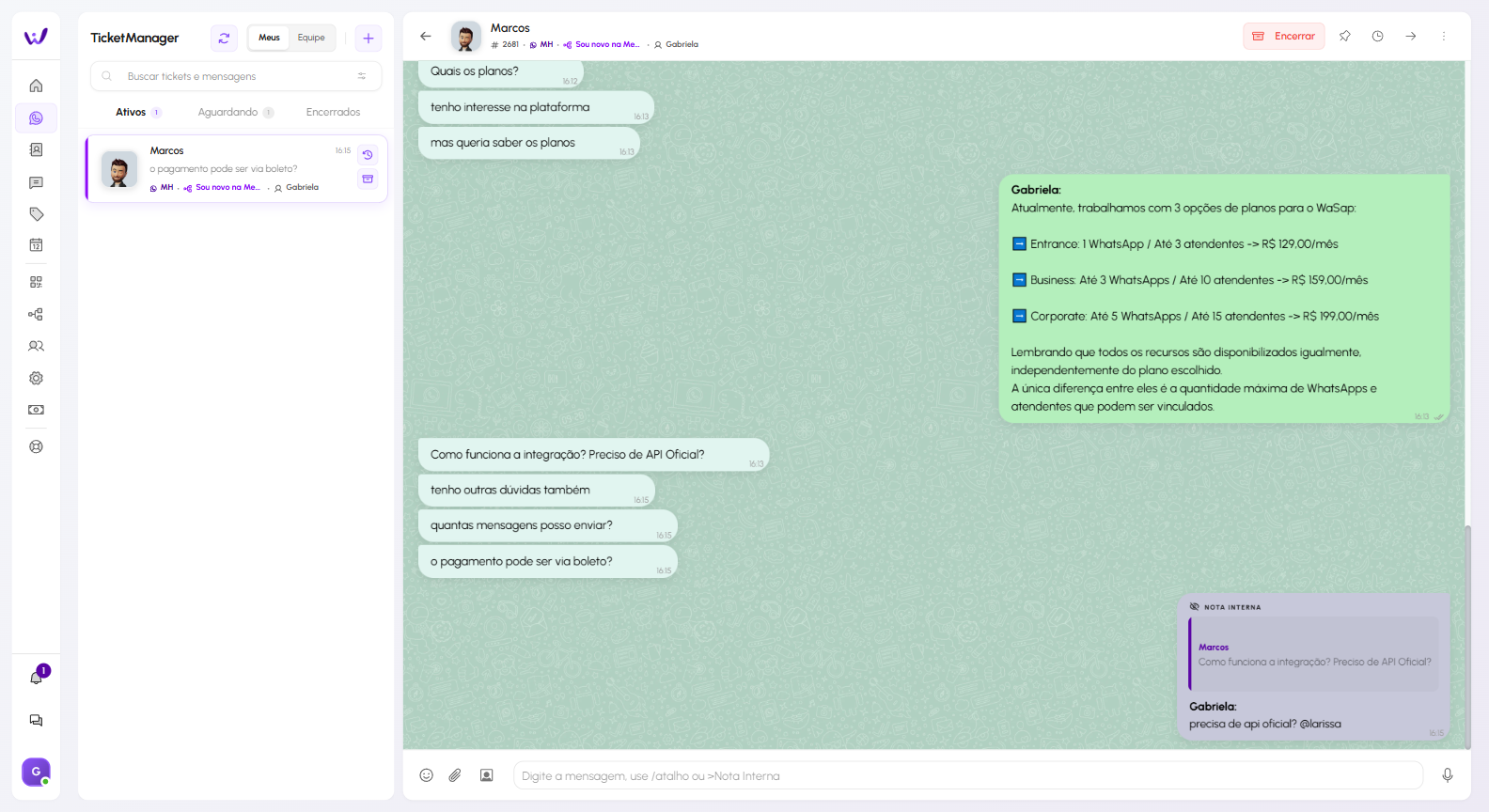Viewport: 1489px width, 812px height.
Task: Open the search filter options icon
Action: tap(362, 76)
